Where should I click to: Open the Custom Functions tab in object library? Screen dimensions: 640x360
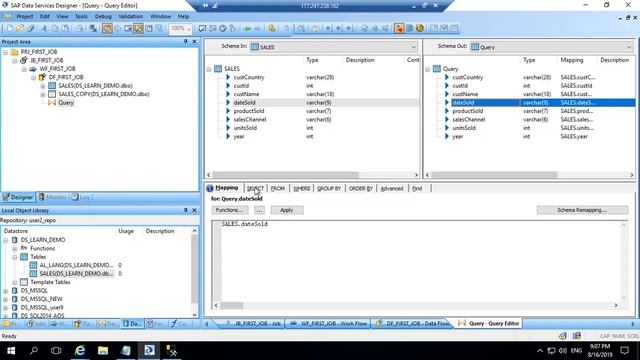[180, 324]
